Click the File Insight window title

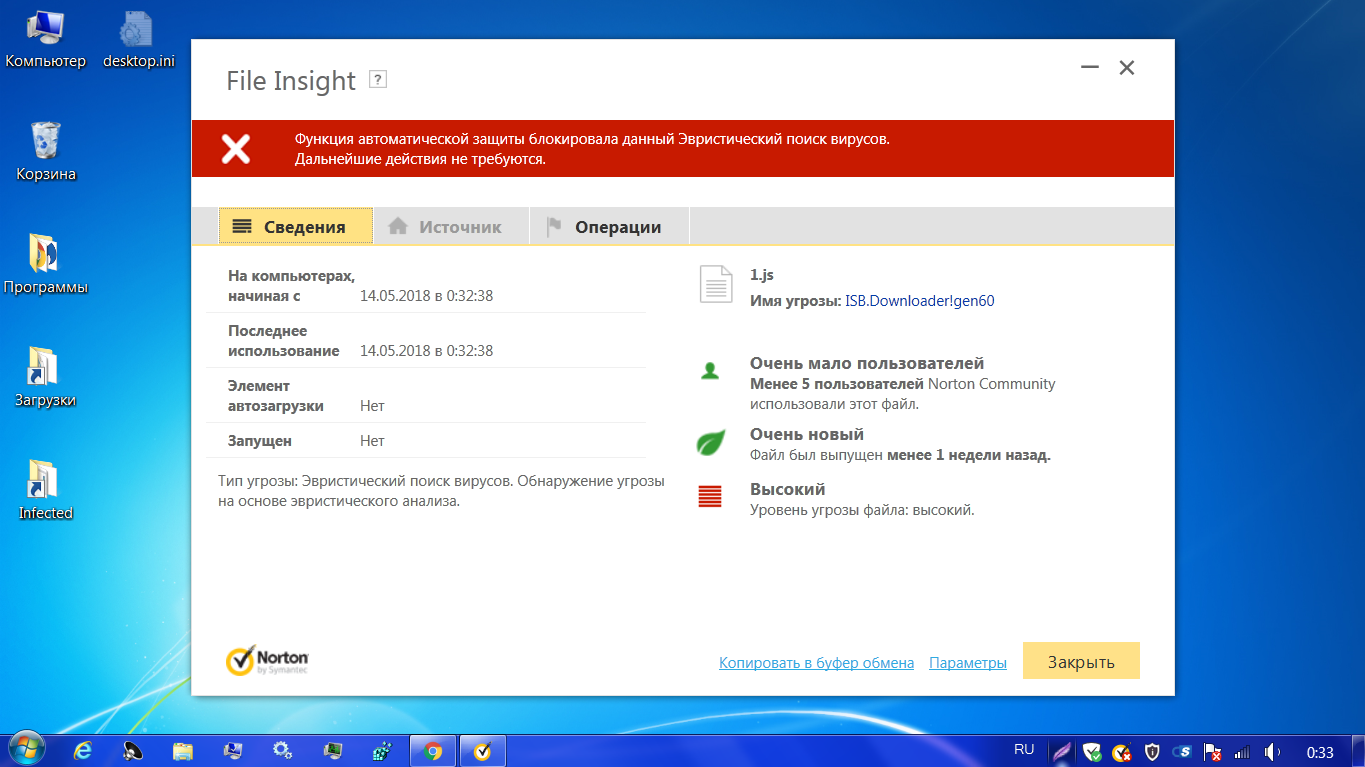291,80
